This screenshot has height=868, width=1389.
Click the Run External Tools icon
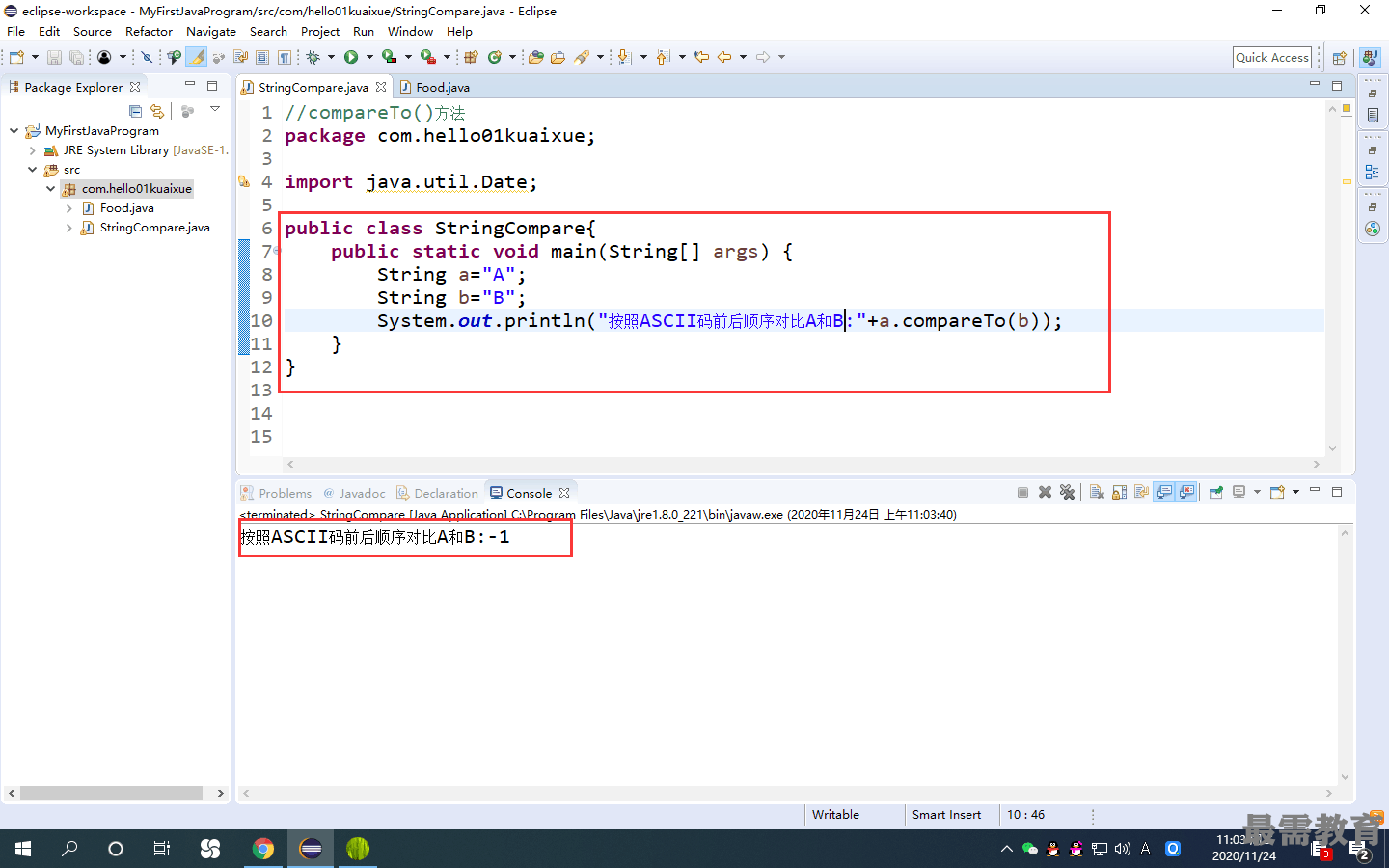coord(427,57)
